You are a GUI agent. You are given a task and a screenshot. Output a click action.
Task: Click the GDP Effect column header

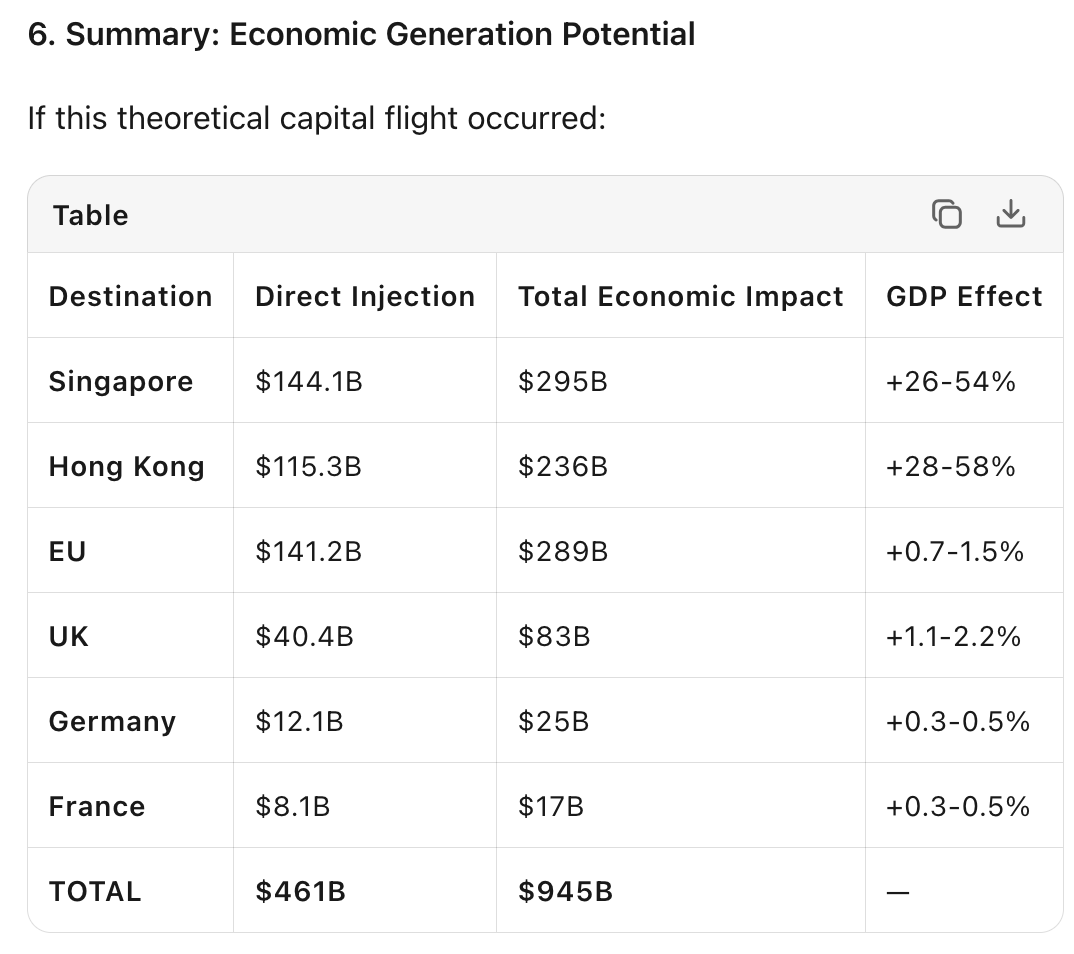(964, 296)
